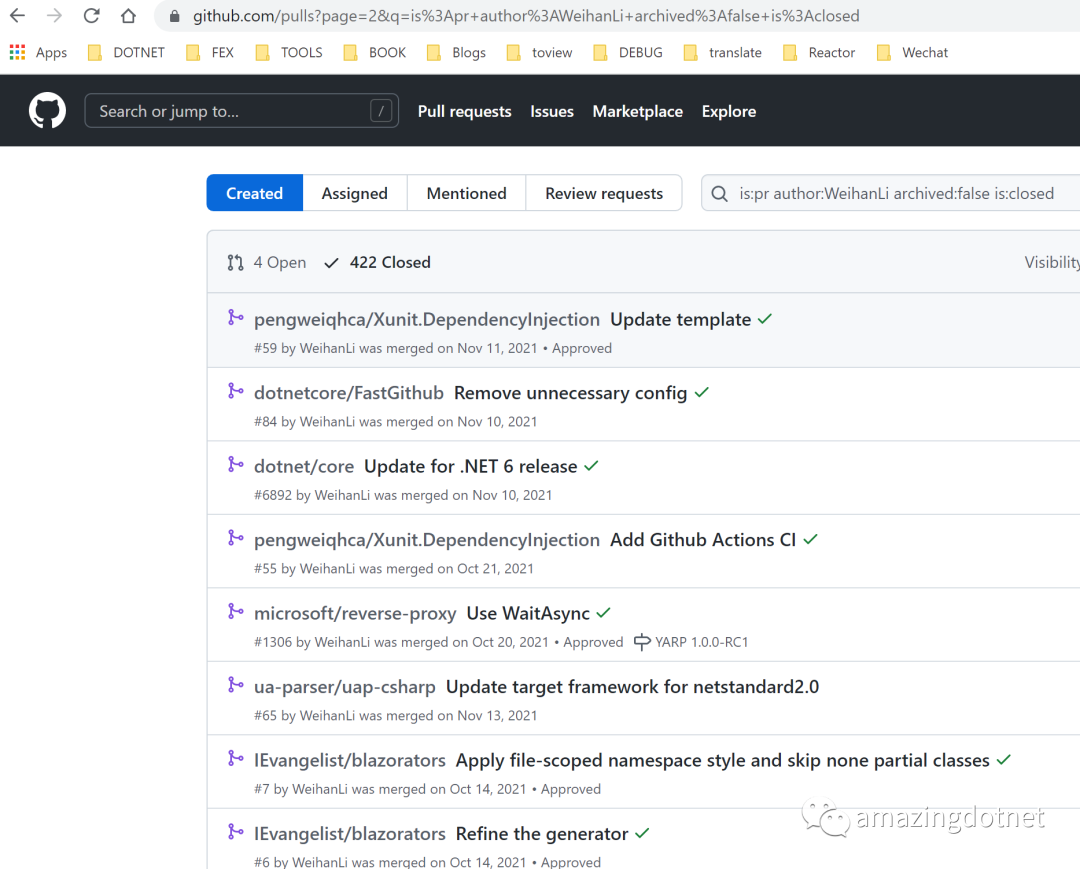Click the browser address bar URL
1080x869 pixels.
526,16
